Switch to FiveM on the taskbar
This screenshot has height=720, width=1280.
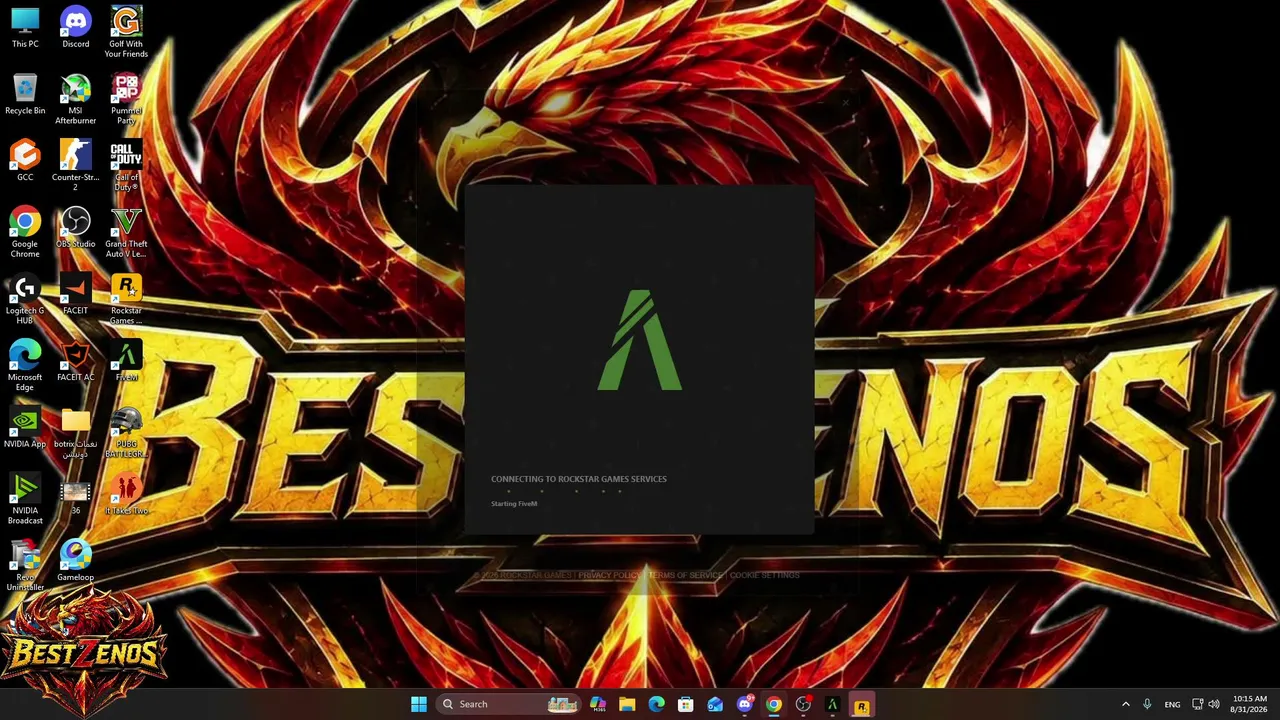[x=832, y=704]
